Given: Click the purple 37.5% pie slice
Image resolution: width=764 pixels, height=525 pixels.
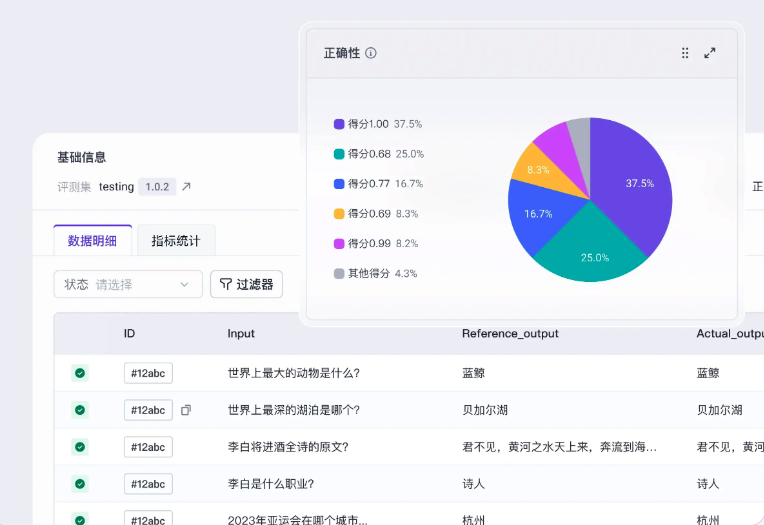Looking at the screenshot, I should click(x=635, y=185).
